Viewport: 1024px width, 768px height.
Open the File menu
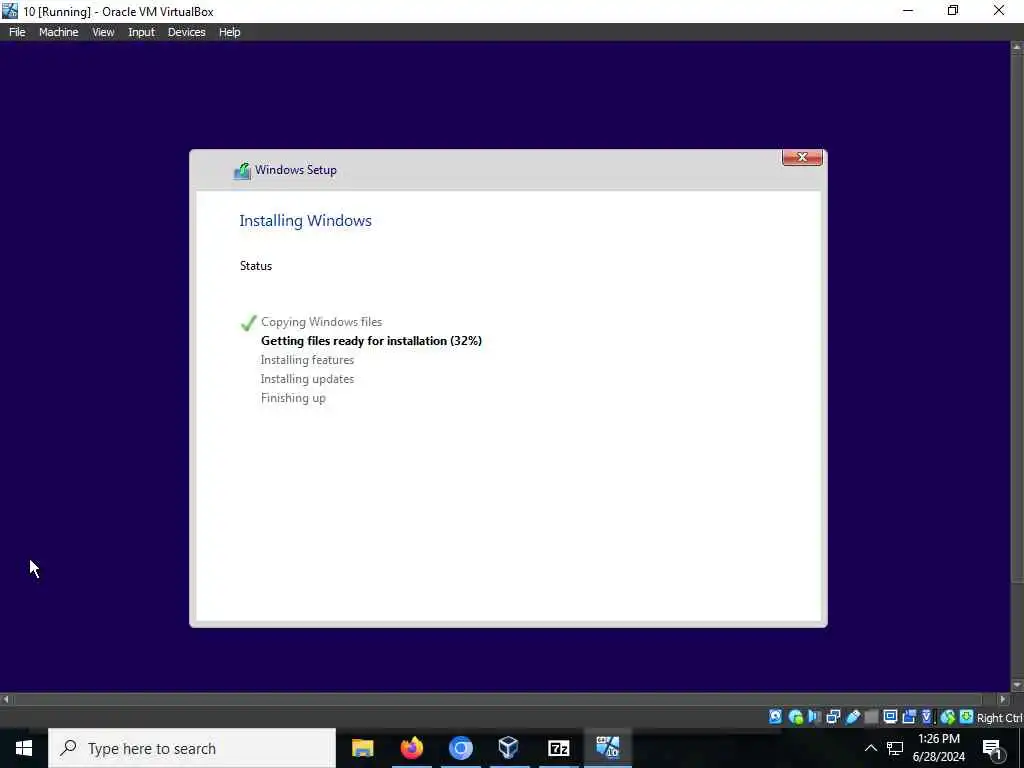pyautogui.click(x=17, y=32)
